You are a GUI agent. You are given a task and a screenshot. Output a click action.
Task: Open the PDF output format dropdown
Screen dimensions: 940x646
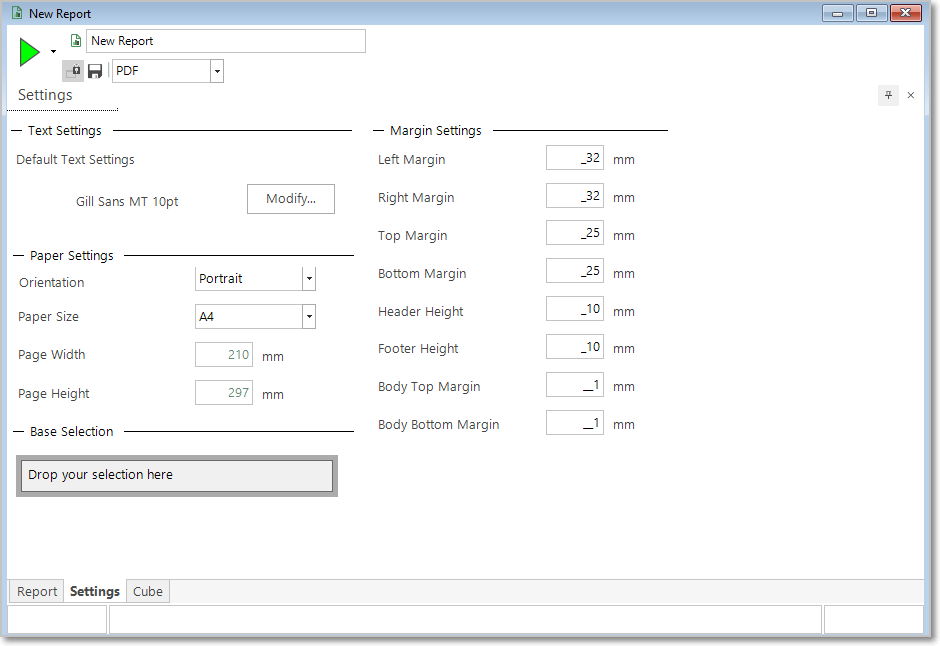click(x=217, y=71)
